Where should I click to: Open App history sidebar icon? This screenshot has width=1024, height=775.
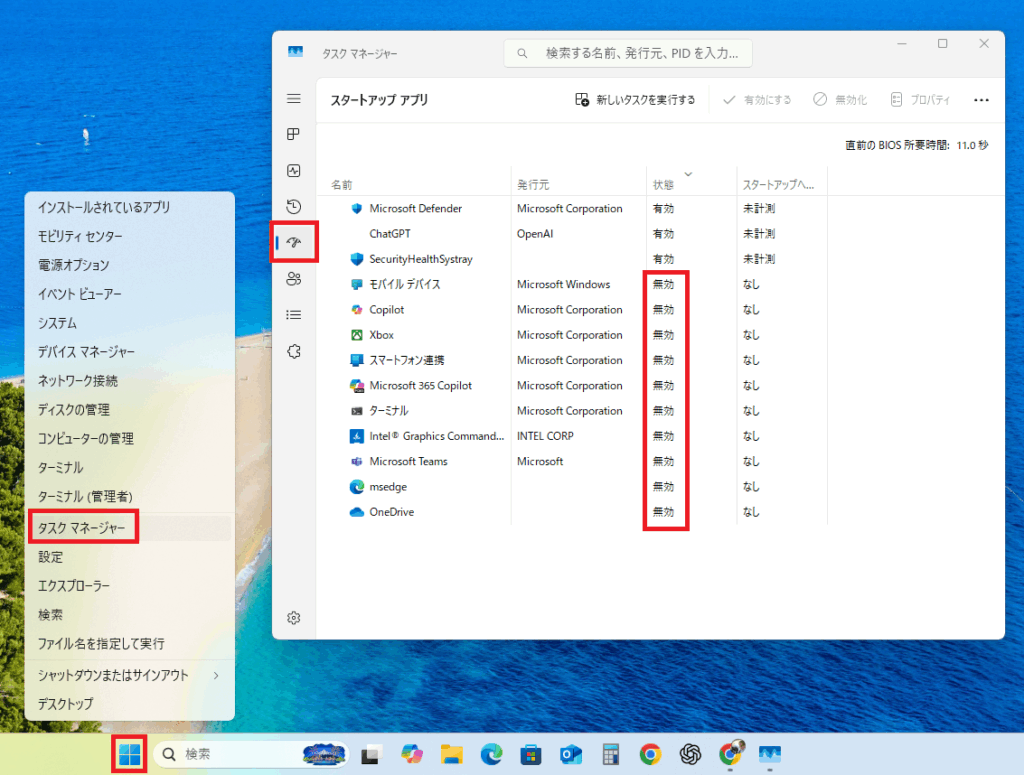pos(294,207)
